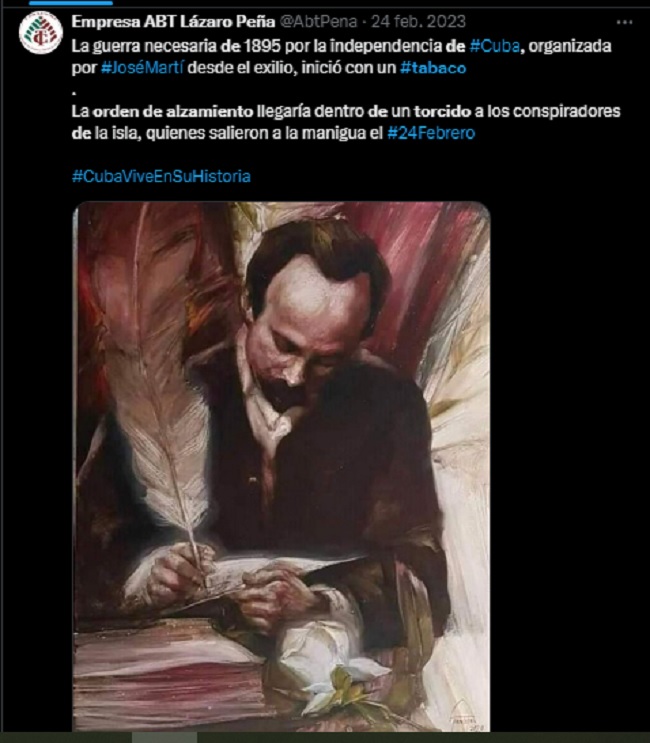Click the scrollbar track left of thumb
650x743 pixels.
[x=66, y=737]
